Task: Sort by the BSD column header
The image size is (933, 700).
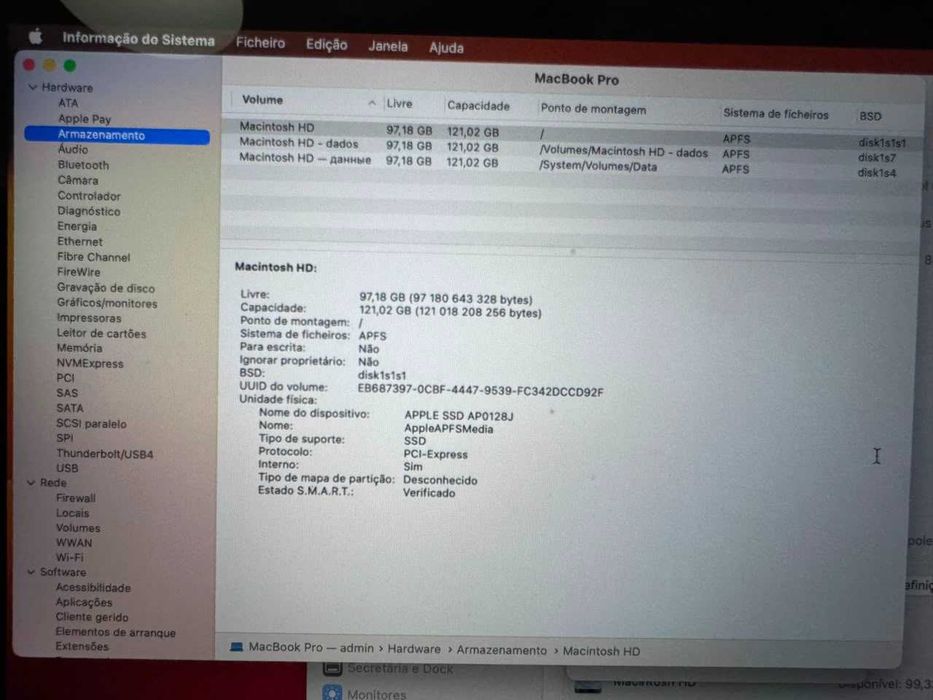Action: pos(870,116)
